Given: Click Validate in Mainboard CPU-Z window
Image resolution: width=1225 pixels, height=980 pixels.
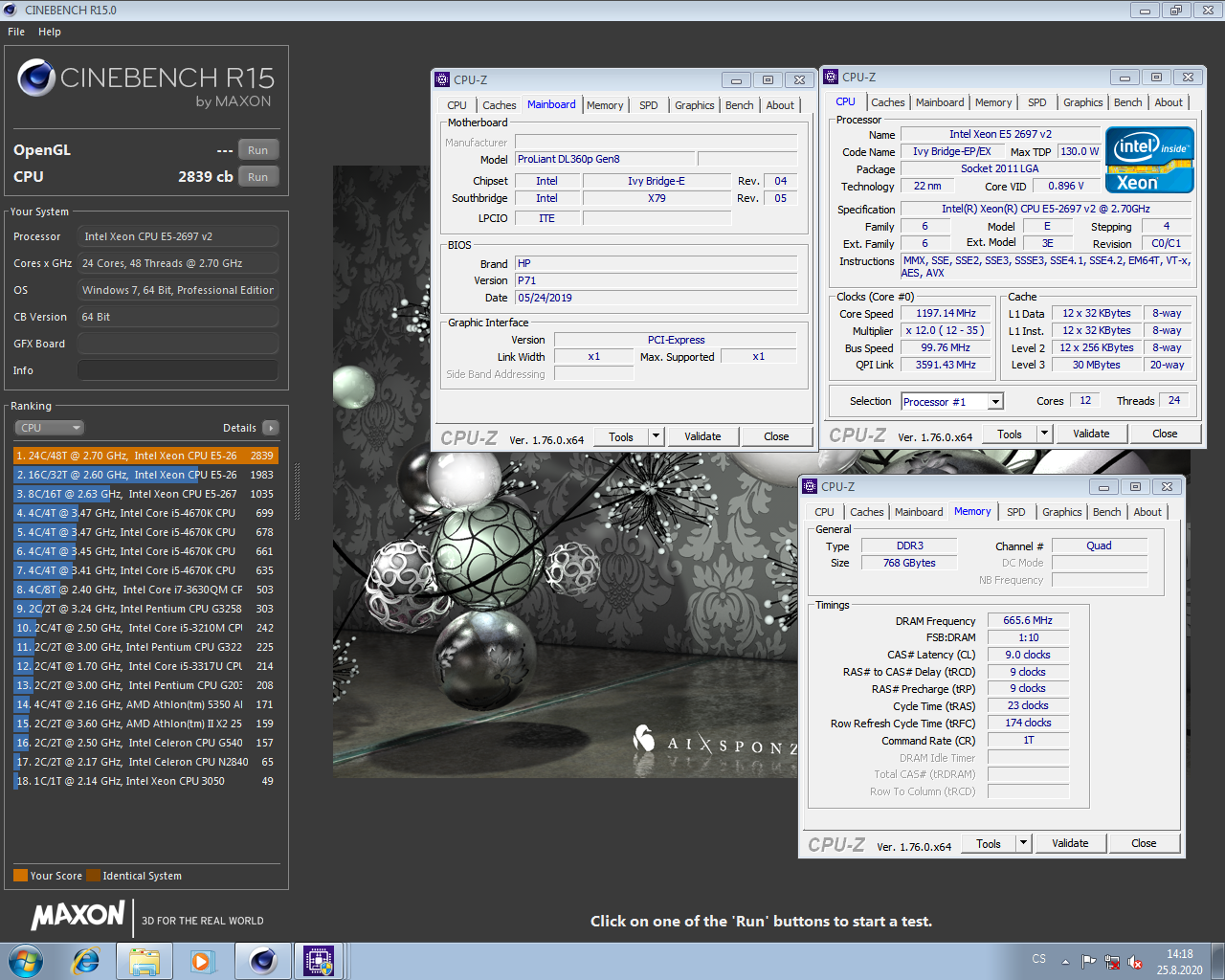Looking at the screenshot, I should pyautogui.click(x=702, y=436).
